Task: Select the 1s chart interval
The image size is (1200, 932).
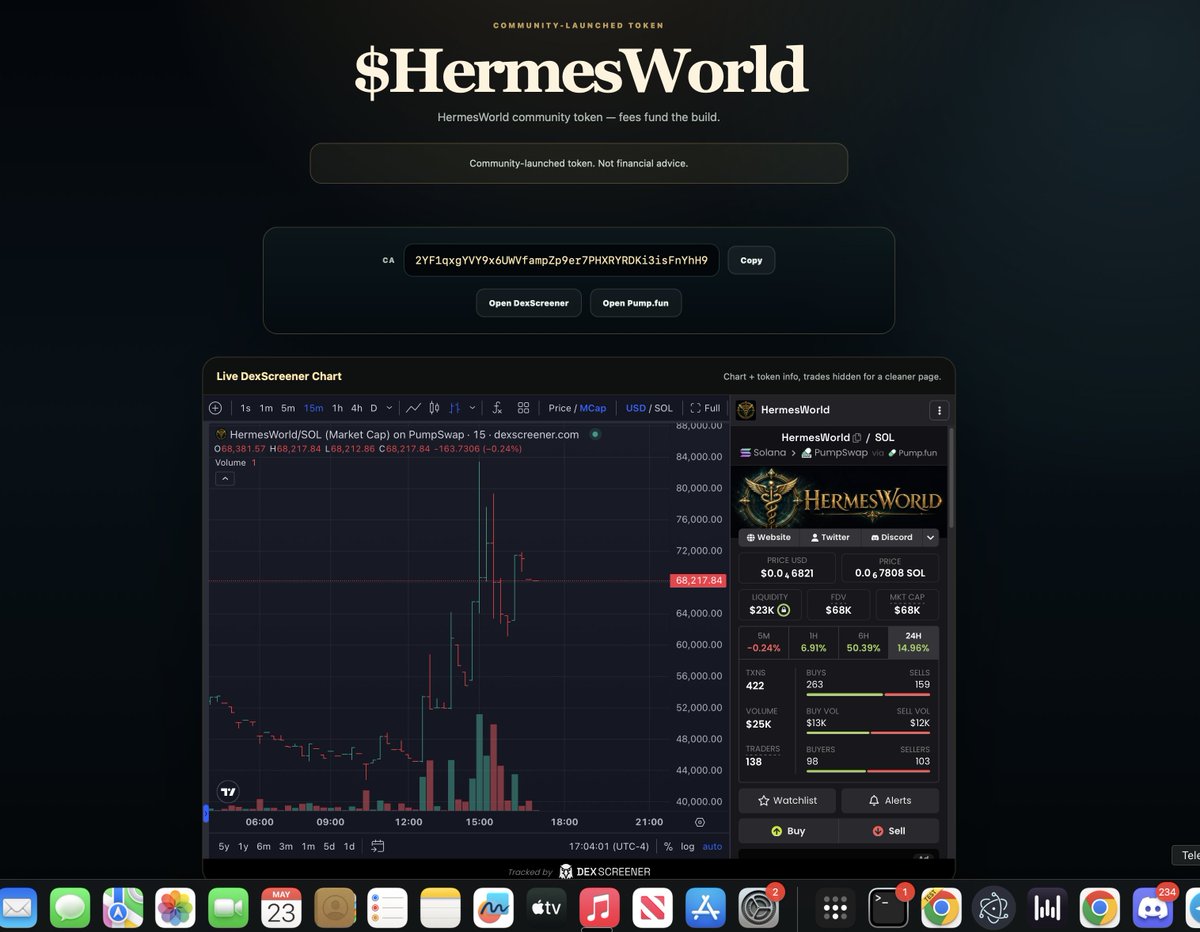Action: [246, 408]
